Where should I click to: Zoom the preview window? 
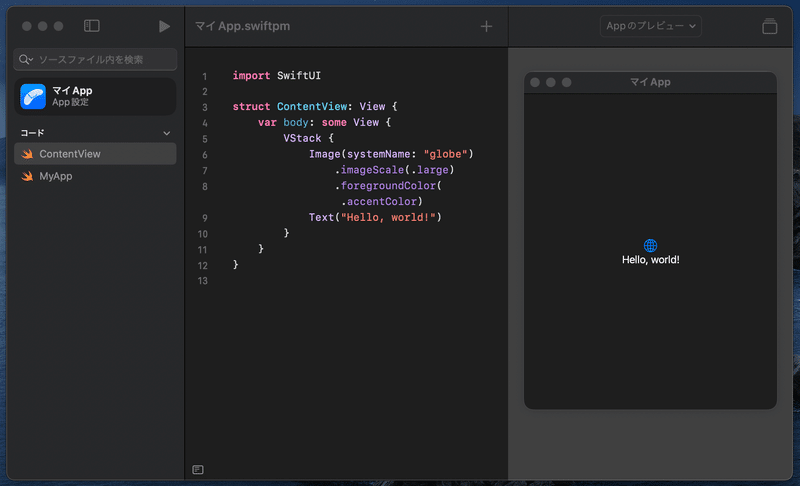(x=566, y=82)
